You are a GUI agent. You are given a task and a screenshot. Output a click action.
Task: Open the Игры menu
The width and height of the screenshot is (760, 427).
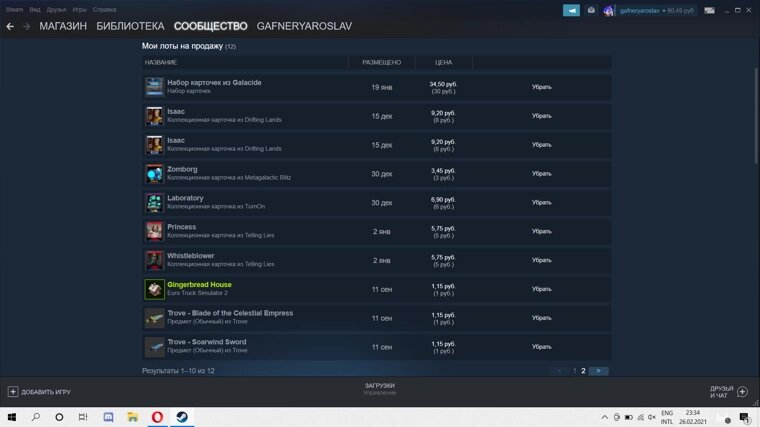(79, 10)
